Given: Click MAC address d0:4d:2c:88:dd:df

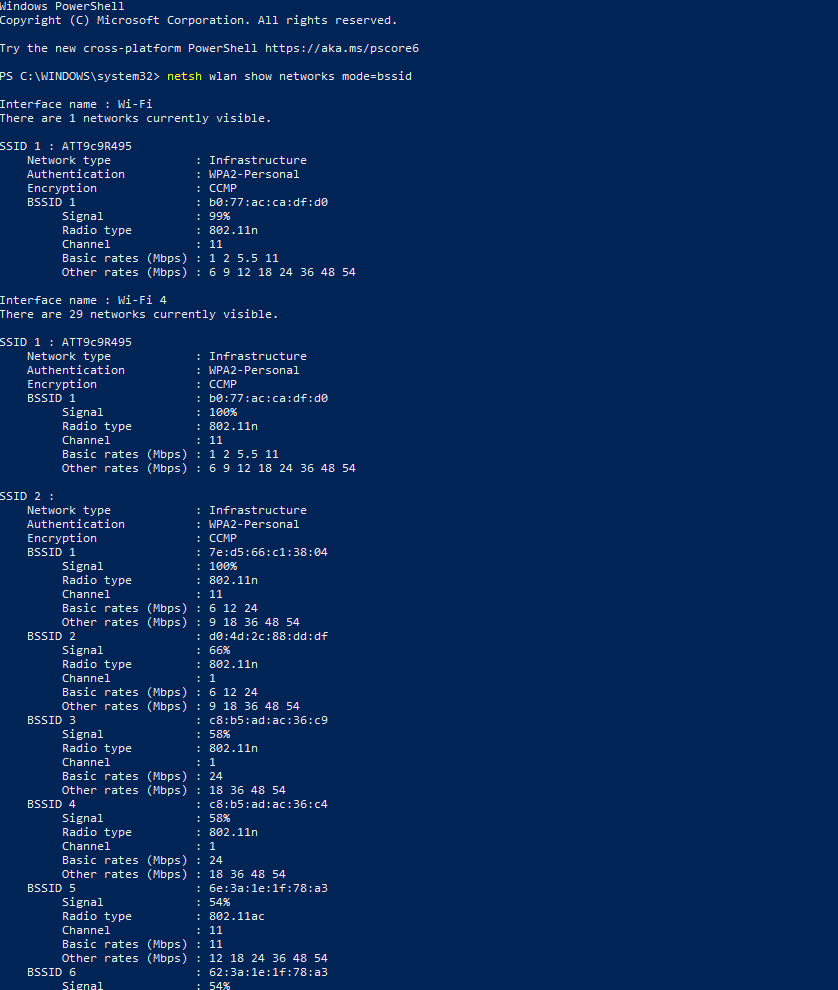Looking at the screenshot, I should 268,636.
